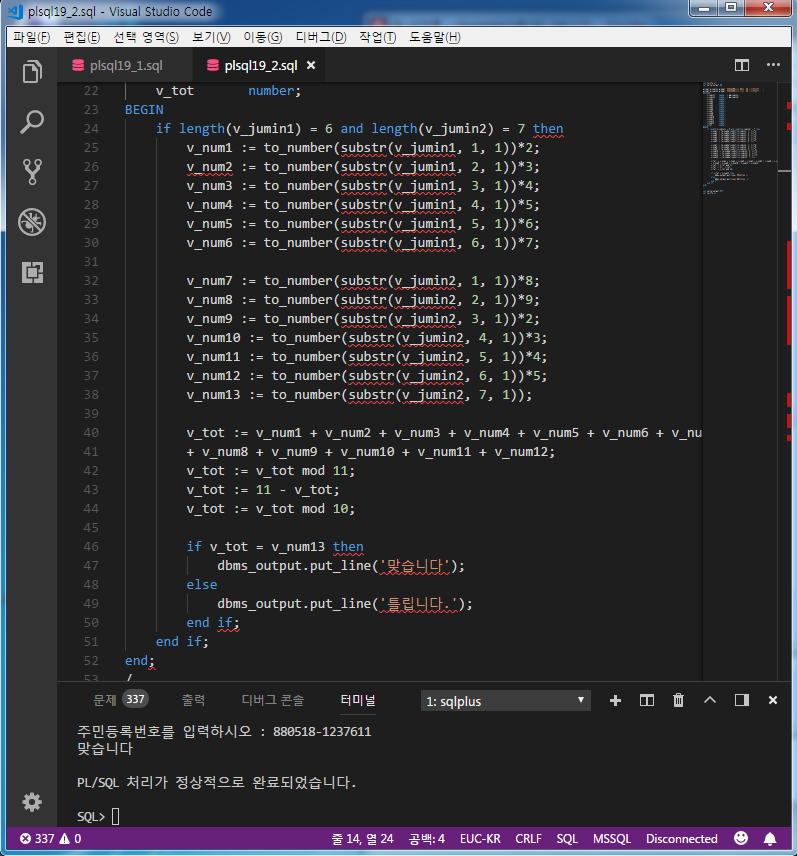
Task: Click in the SQL> terminal prompt
Action: pos(98,817)
